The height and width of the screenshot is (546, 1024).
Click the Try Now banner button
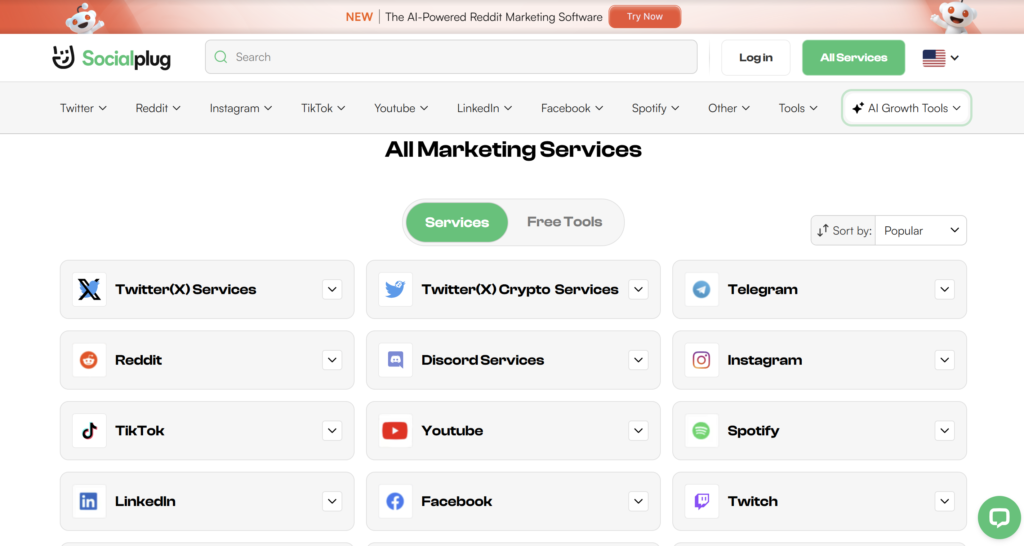coord(645,17)
